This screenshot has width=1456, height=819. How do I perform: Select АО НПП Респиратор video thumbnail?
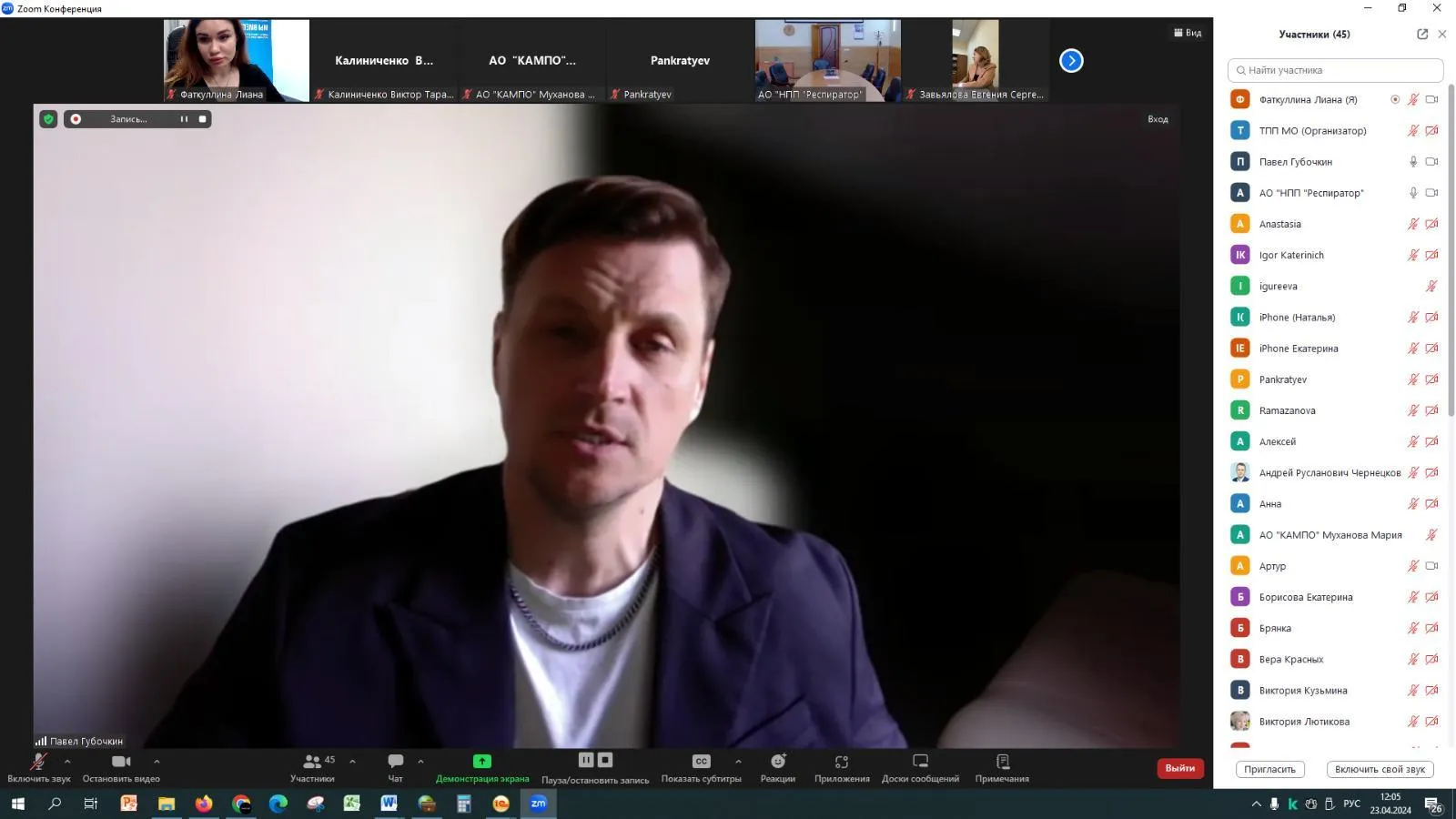point(828,60)
